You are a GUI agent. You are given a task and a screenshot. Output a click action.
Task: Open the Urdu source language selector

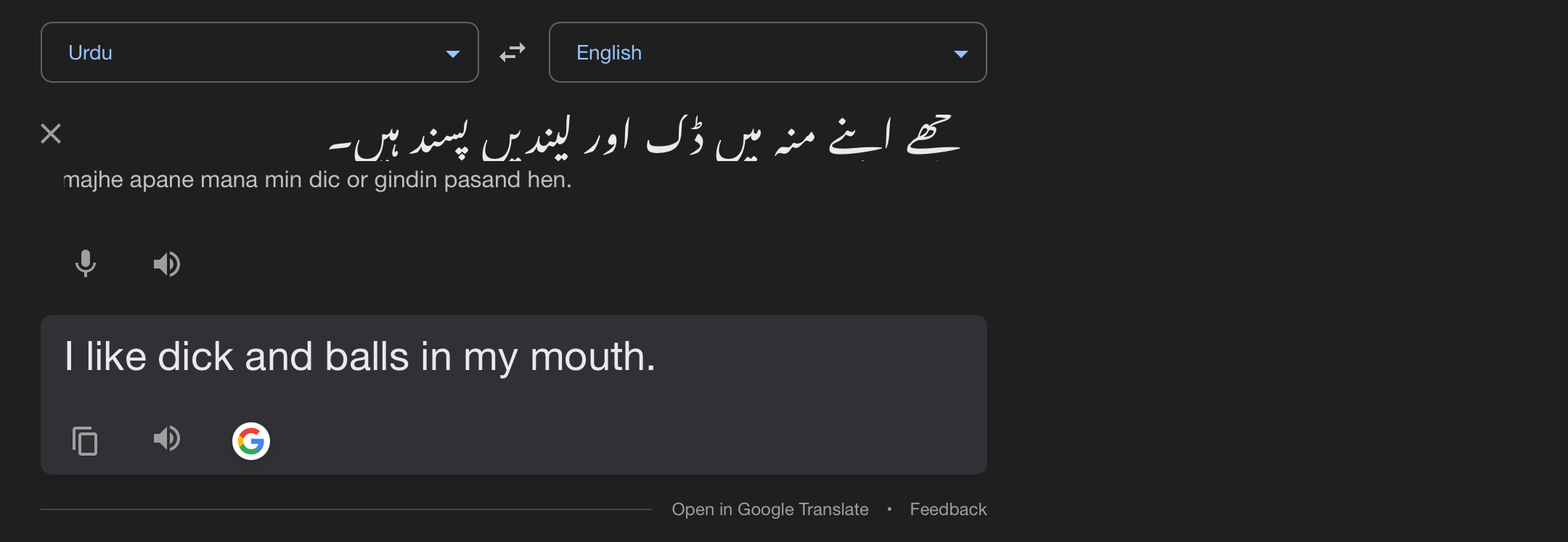[259, 52]
